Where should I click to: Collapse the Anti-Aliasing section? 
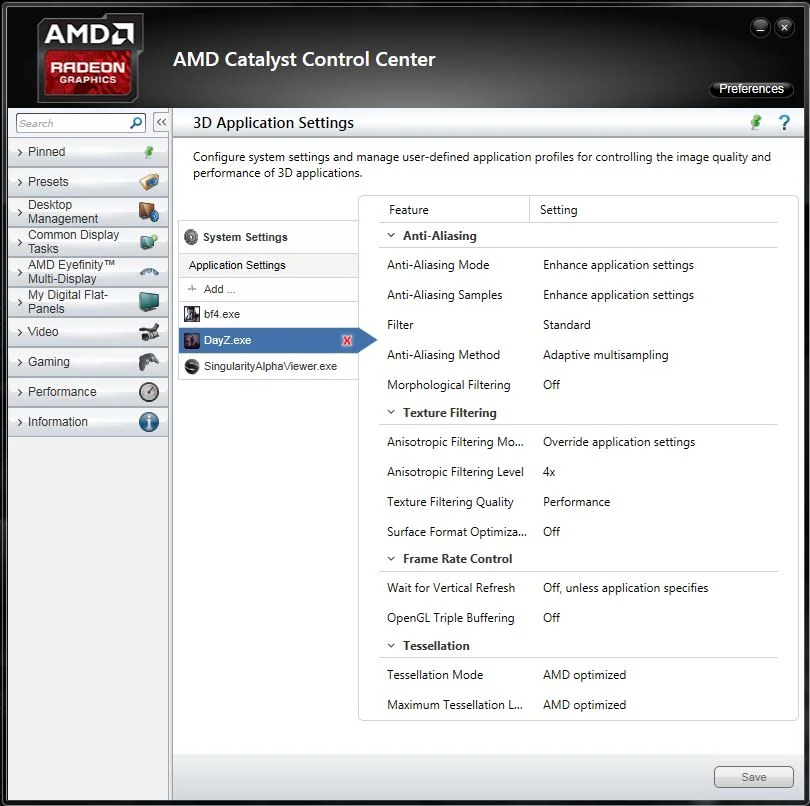click(x=391, y=236)
